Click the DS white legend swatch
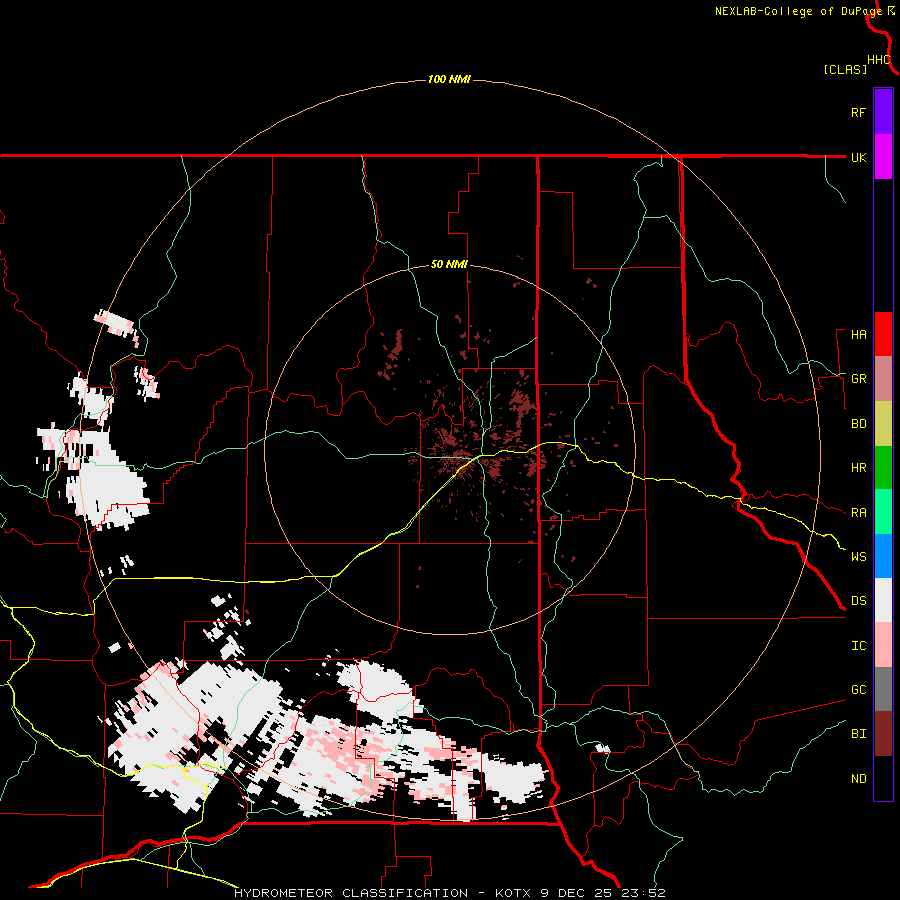Screen dimensions: 900x900 [883, 600]
